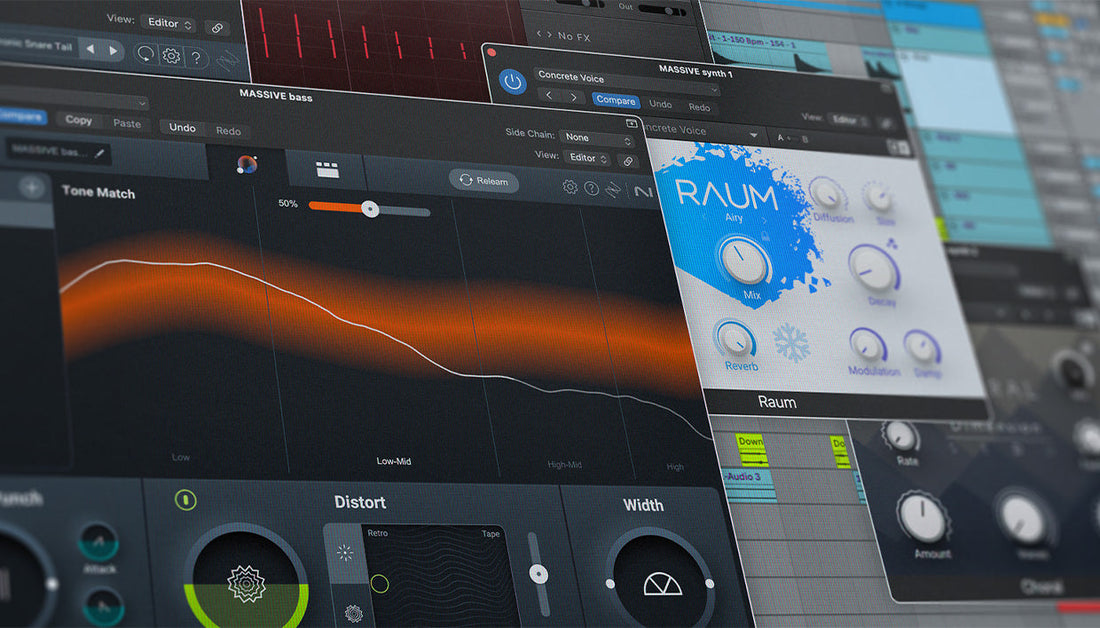This screenshot has height=628, width=1100.
Task: Select spiky gear distortion mode in Distort
Action: (x=354, y=614)
